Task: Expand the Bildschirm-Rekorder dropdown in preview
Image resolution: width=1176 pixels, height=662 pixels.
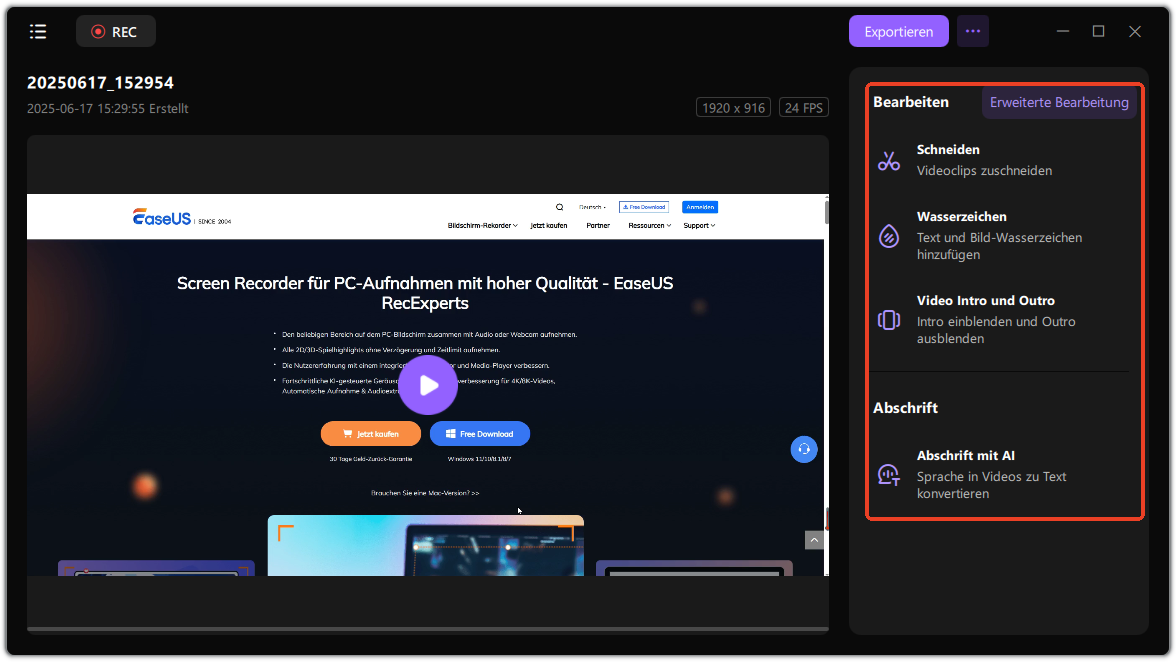Action: point(482,226)
